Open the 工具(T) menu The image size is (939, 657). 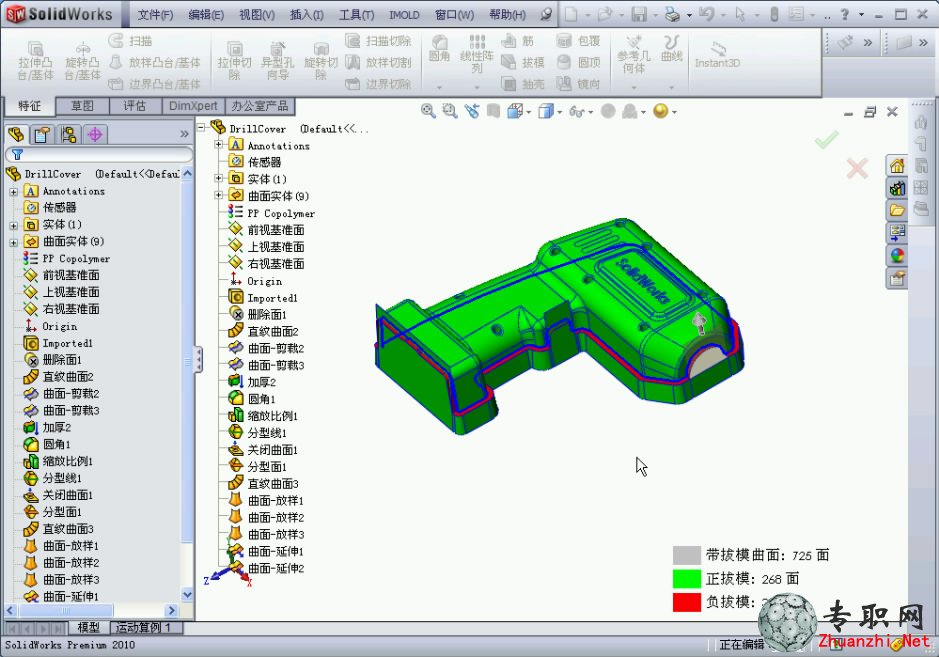coord(356,14)
